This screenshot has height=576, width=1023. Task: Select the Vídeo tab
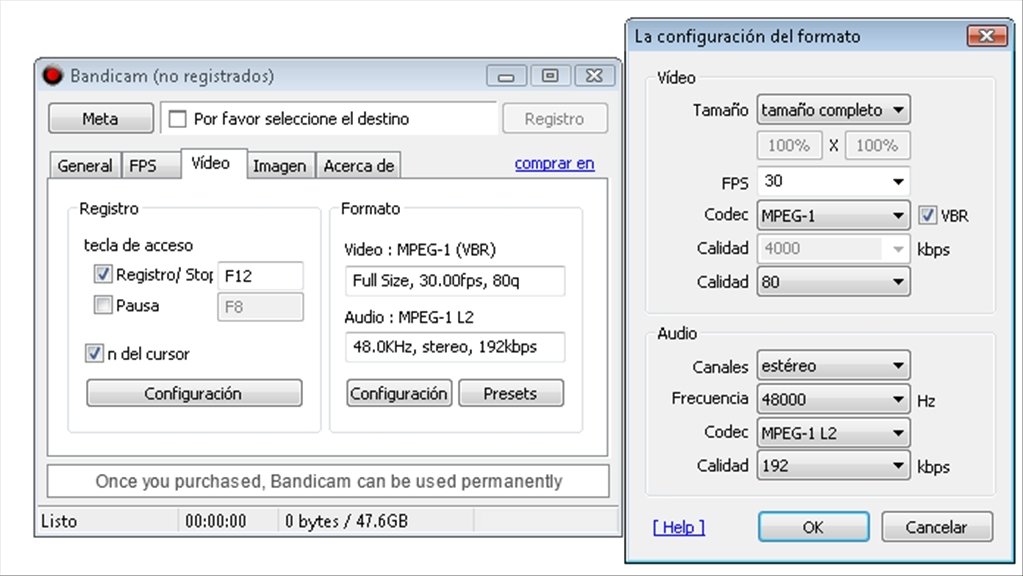point(213,163)
